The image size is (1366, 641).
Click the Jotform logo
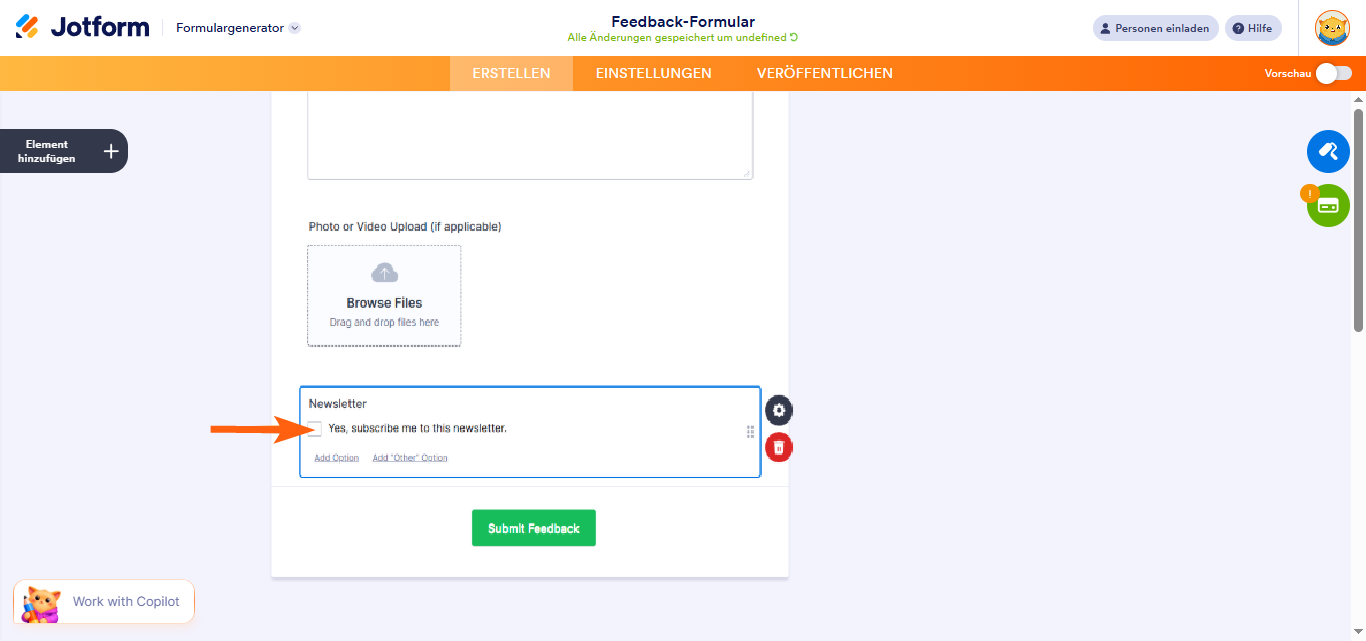pyautogui.click(x=82, y=27)
